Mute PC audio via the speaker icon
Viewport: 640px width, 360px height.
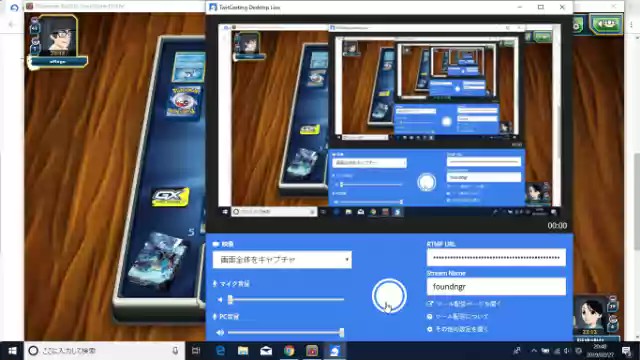point(220,333)
